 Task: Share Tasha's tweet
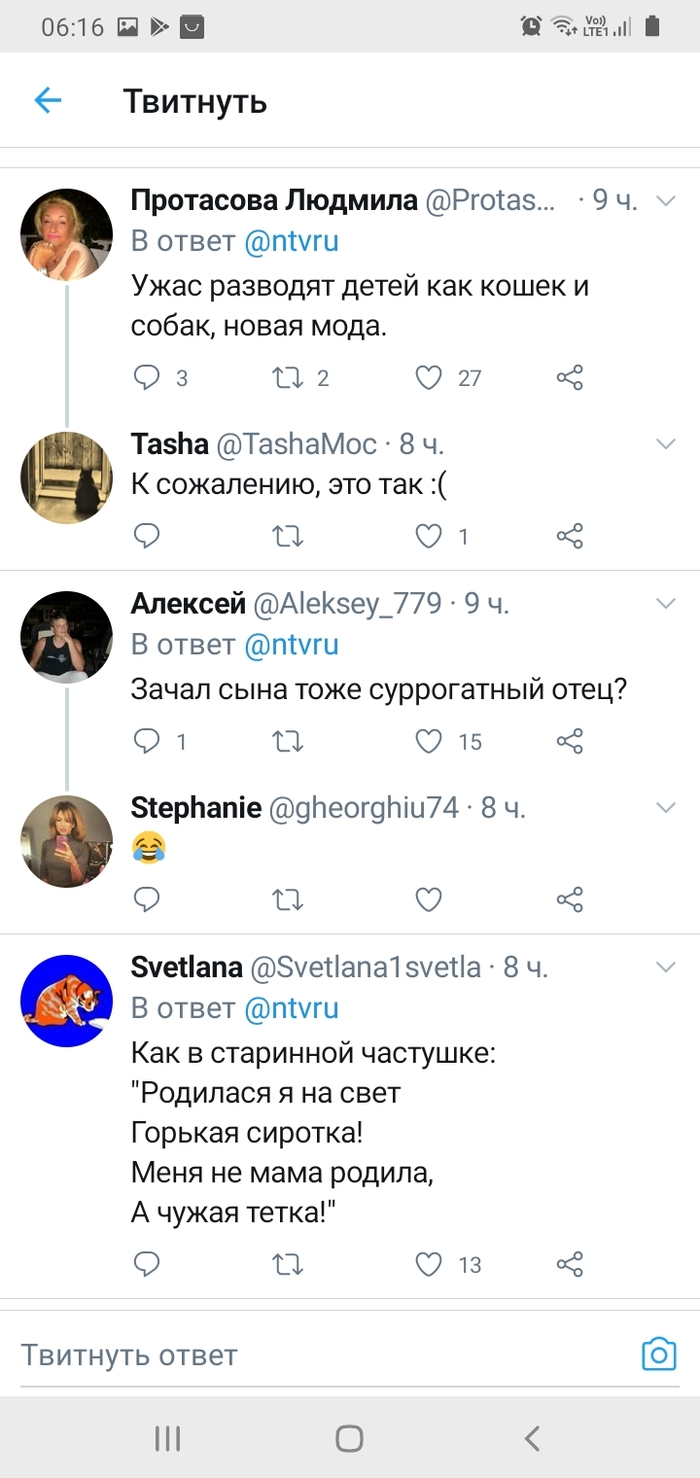point(570,537)
